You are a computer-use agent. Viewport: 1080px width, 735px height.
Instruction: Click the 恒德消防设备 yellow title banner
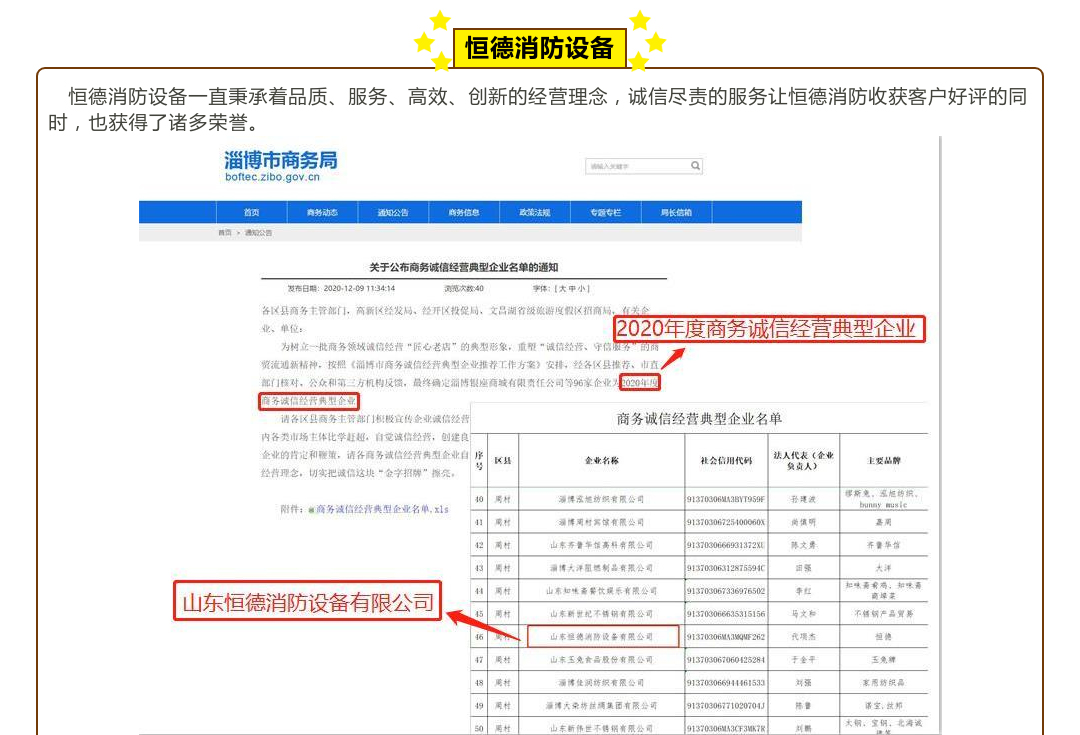pos(540,47)
